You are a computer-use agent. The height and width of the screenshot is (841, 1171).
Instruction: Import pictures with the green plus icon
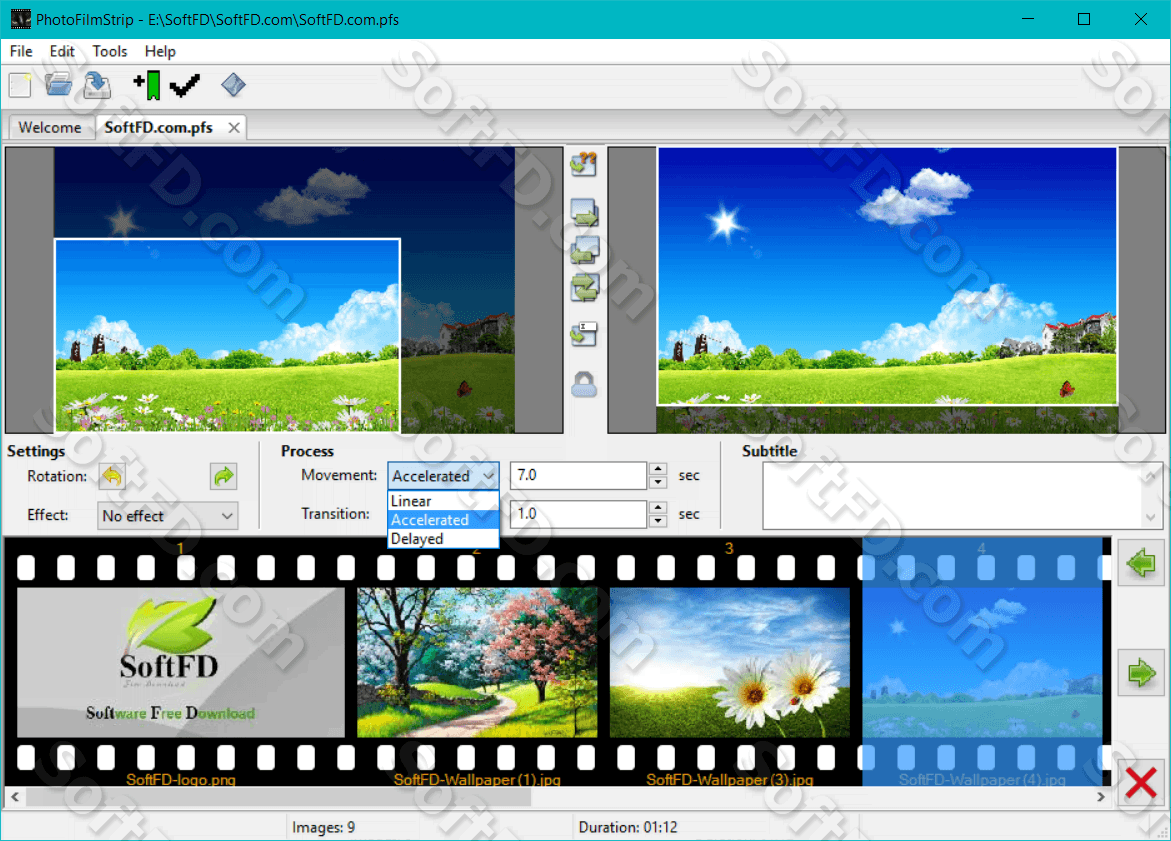(147, 85)
